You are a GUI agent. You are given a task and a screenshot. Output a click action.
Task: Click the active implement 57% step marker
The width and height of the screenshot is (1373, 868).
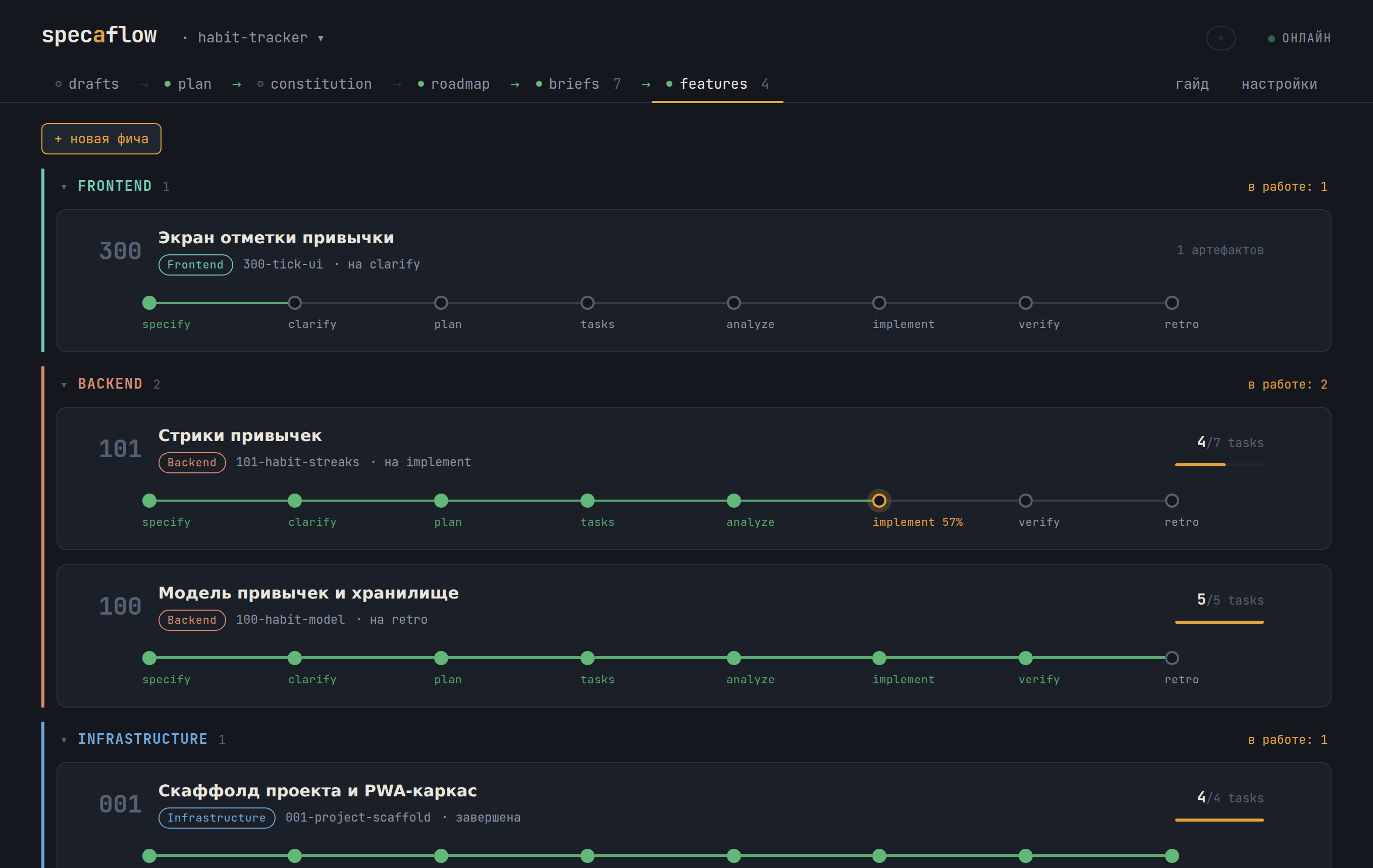pos(879,501)
